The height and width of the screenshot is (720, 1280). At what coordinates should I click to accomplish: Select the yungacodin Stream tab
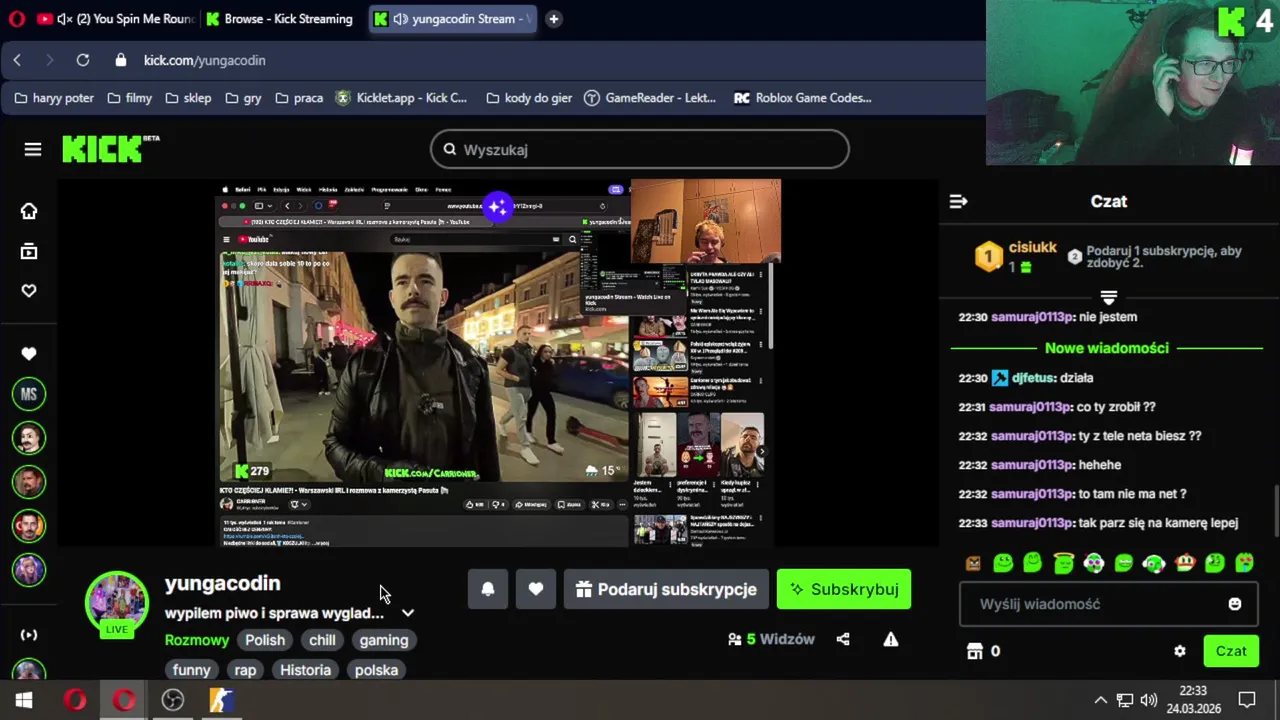[453, 19]
